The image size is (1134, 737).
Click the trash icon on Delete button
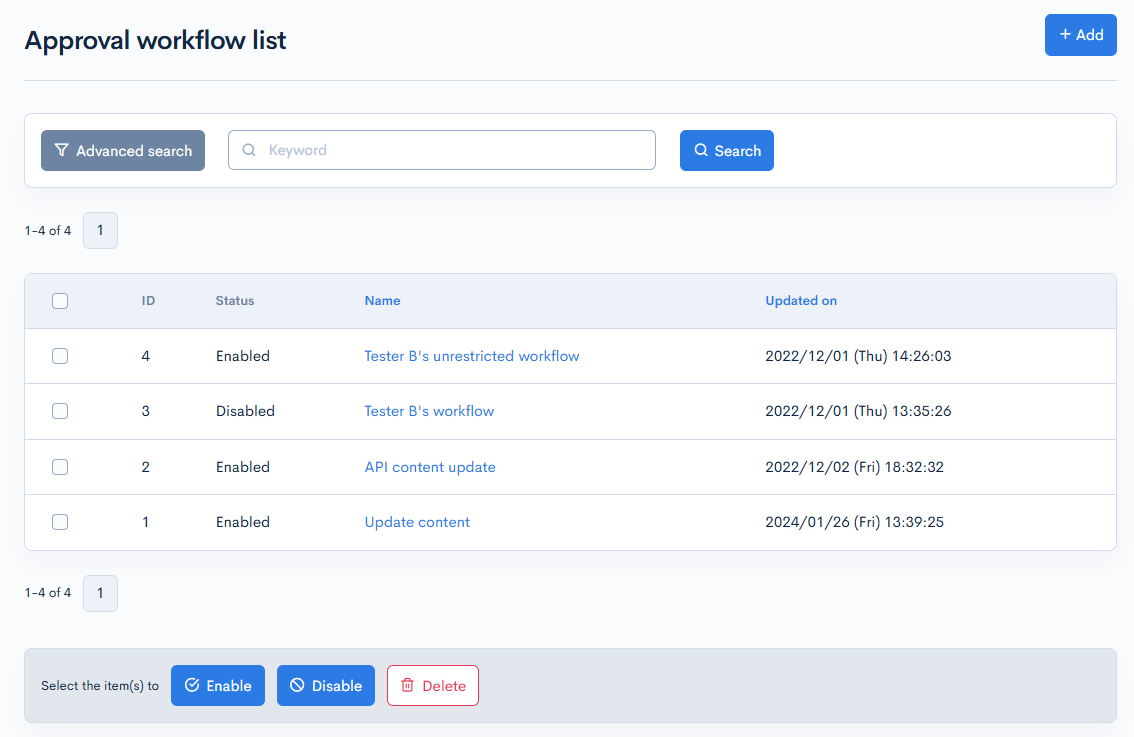pyautogui.click(x=407, y=686)
